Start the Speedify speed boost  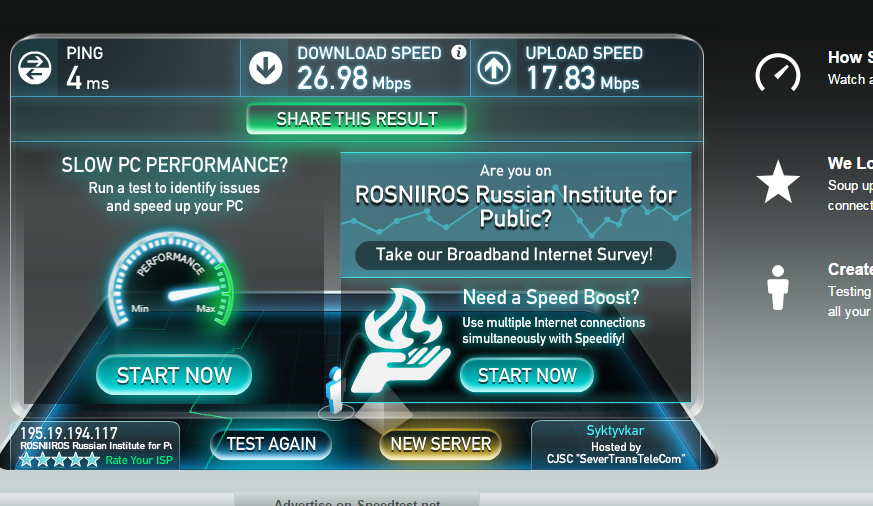pos(527,375)
